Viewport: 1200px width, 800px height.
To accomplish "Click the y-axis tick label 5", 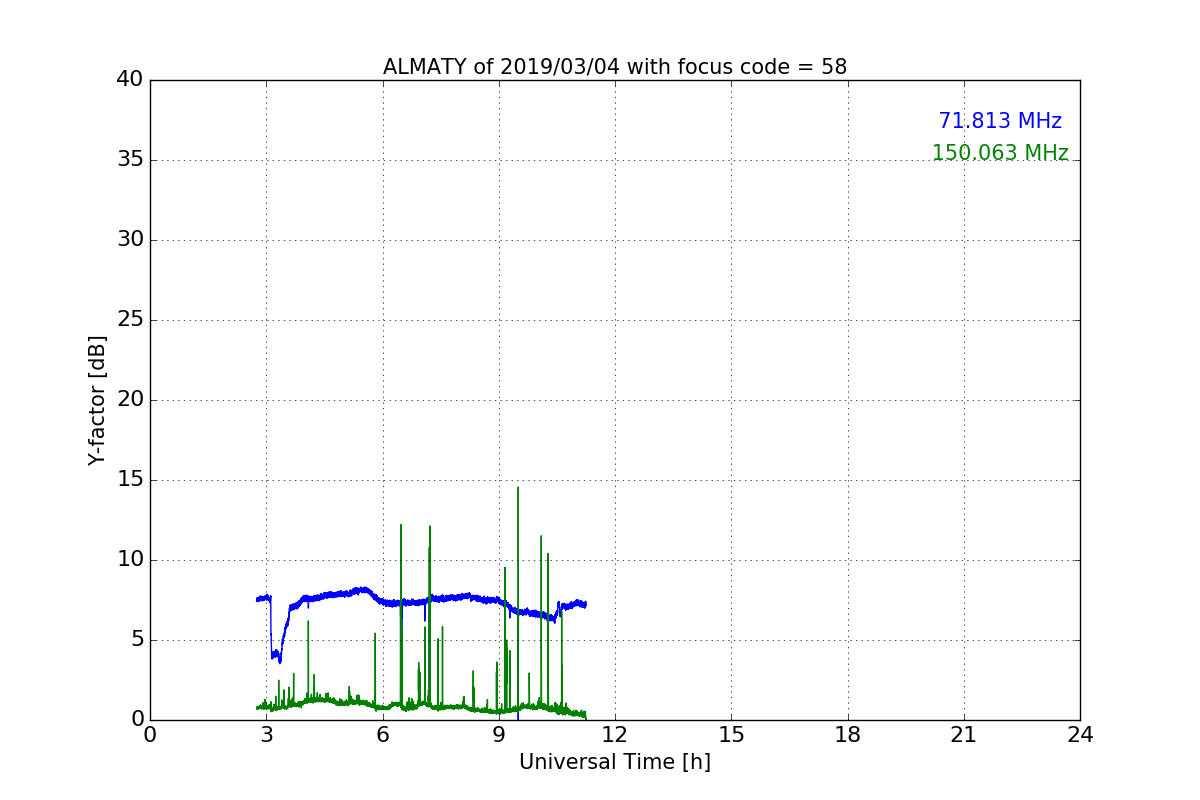I will coord(137,640).
